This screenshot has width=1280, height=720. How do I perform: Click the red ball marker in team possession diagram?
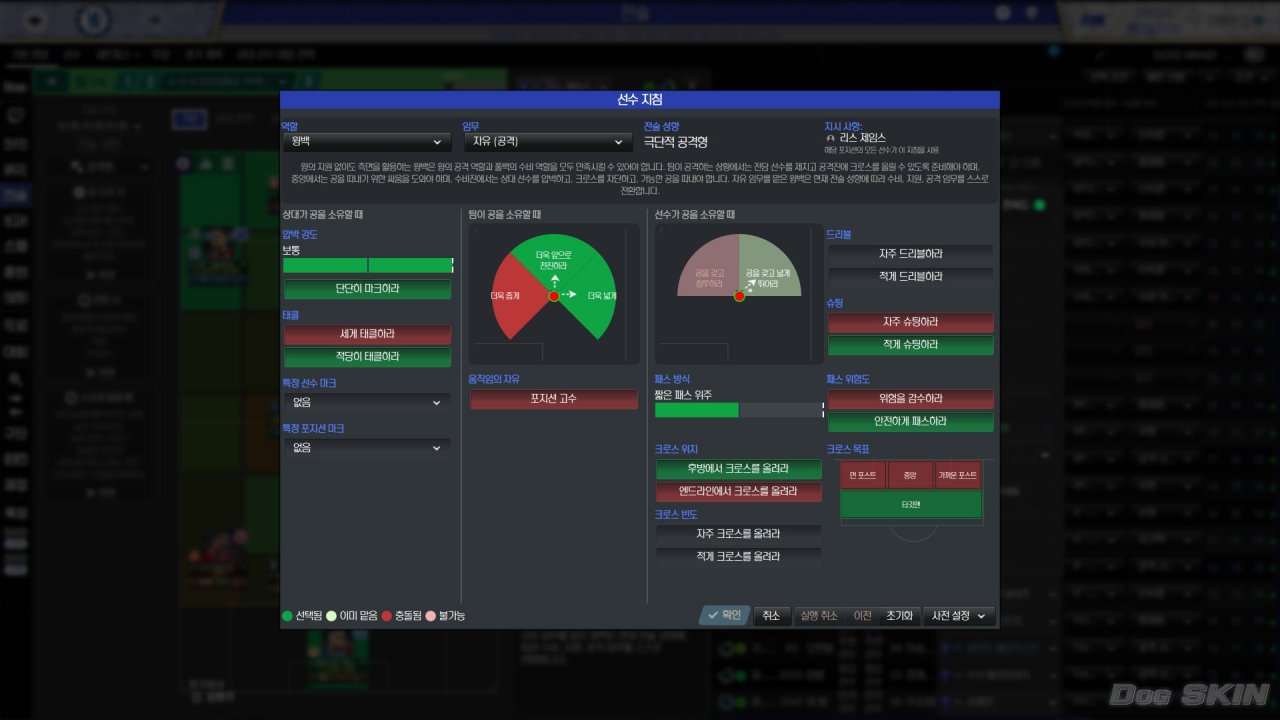[554, 296]
